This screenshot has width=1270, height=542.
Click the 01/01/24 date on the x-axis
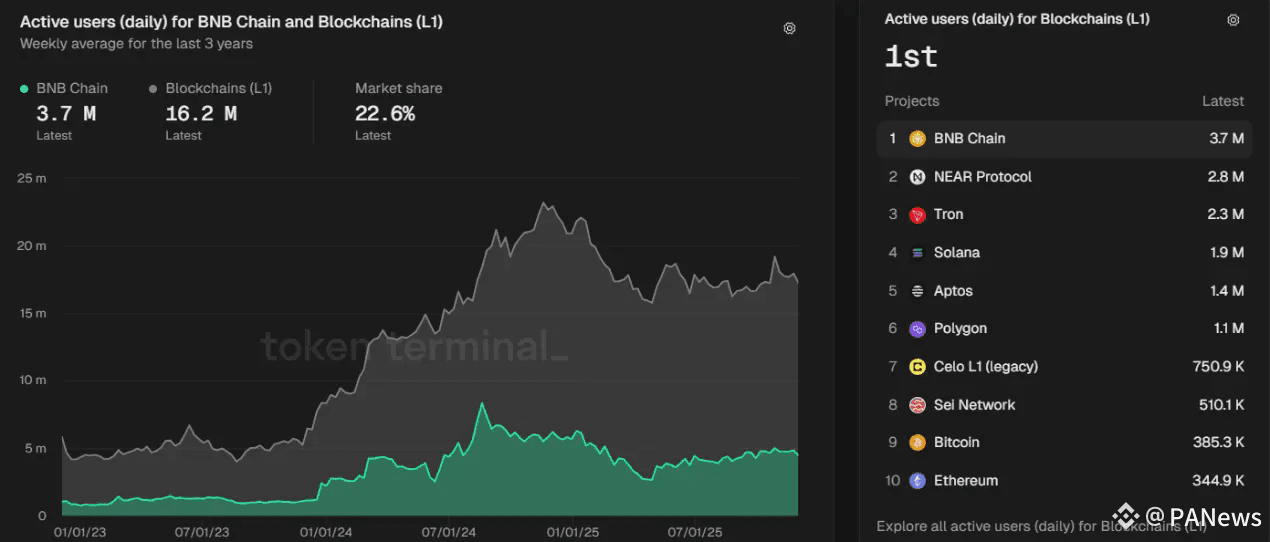(x=326, y=532)
